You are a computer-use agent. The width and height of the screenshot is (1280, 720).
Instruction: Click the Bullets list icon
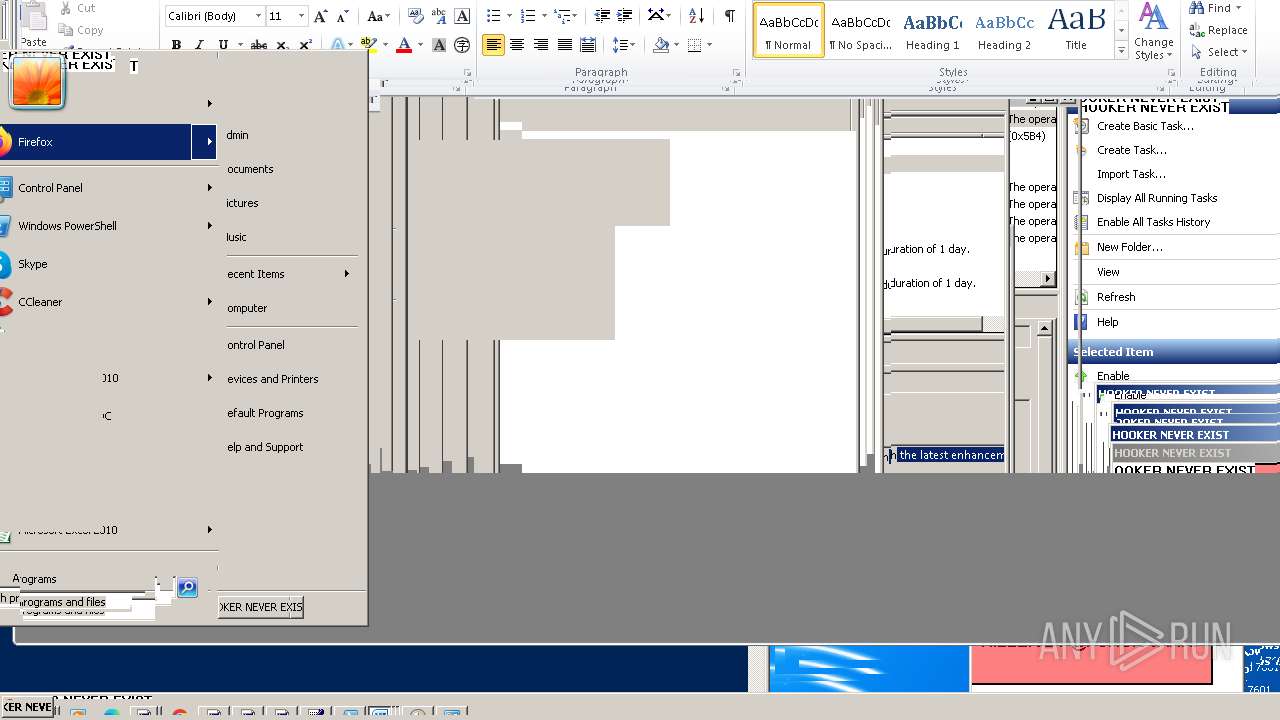tap(493, 16)
